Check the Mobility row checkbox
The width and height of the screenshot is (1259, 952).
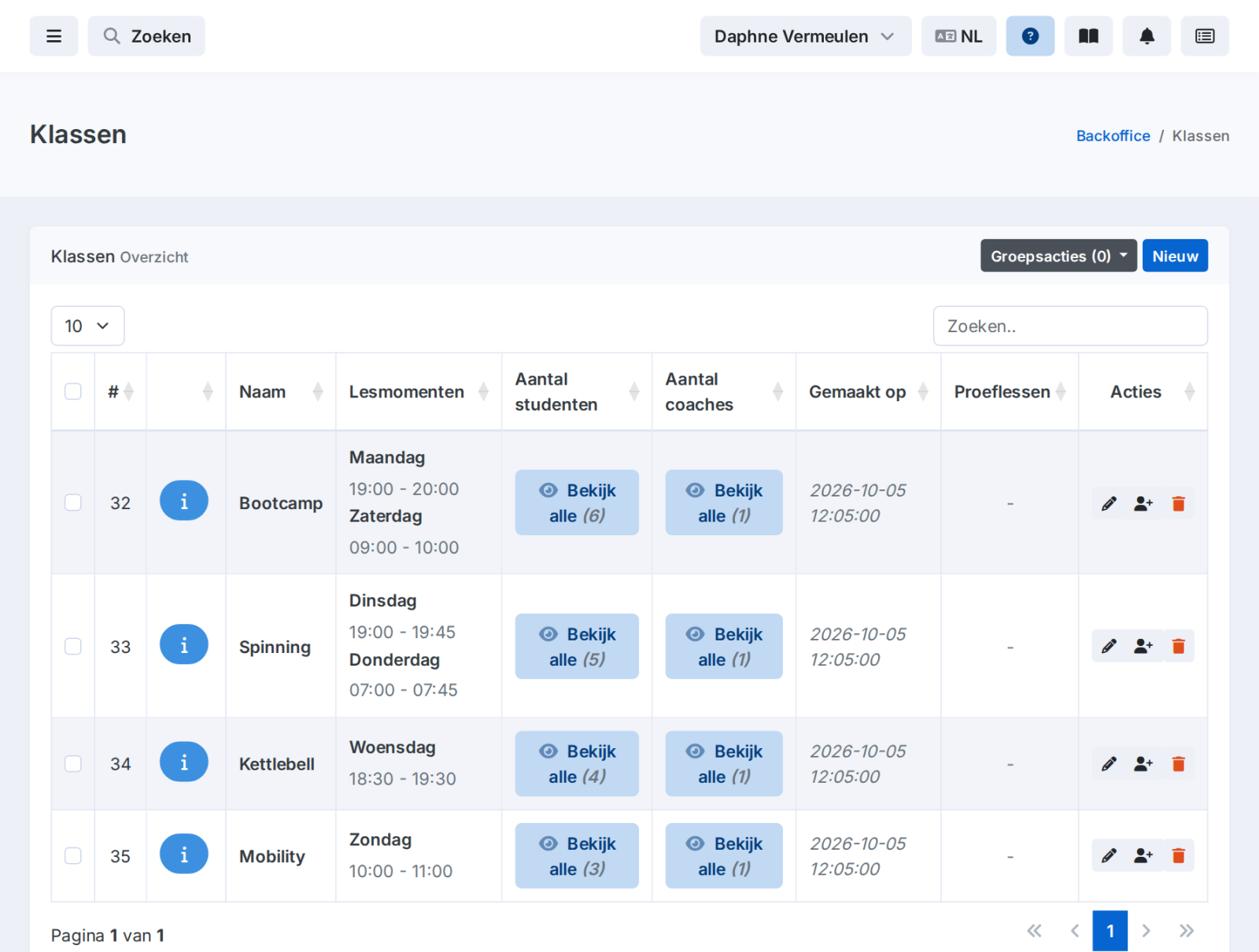(73, 856)
